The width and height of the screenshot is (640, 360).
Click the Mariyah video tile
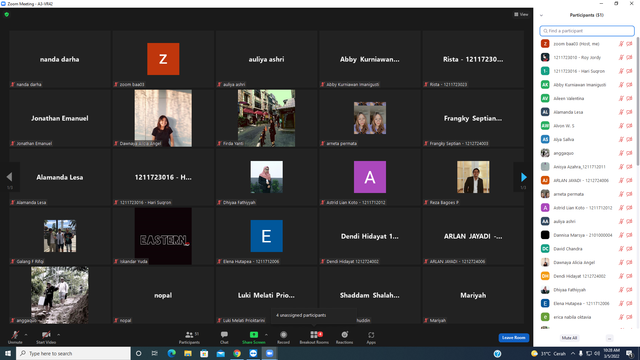(473, 295)
